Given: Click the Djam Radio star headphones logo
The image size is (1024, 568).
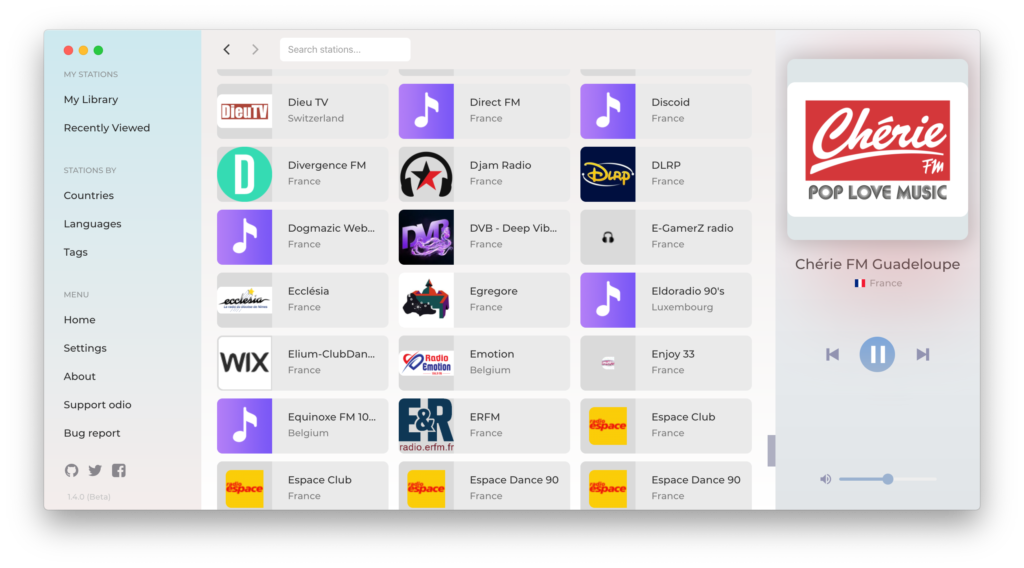Looking at the screenshot, I should (x=426, y=174).
